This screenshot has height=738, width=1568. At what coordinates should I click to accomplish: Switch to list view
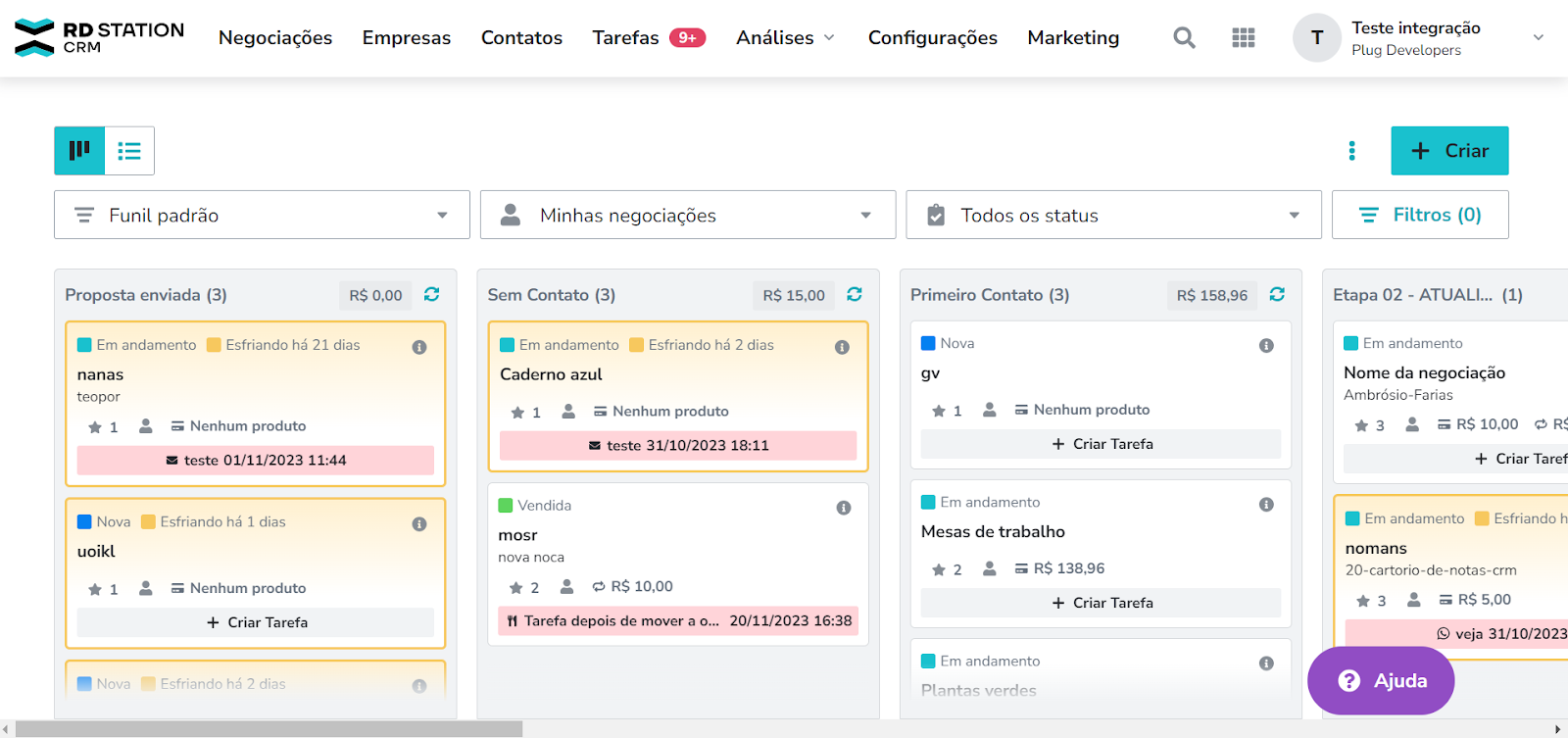click(129, 151)
